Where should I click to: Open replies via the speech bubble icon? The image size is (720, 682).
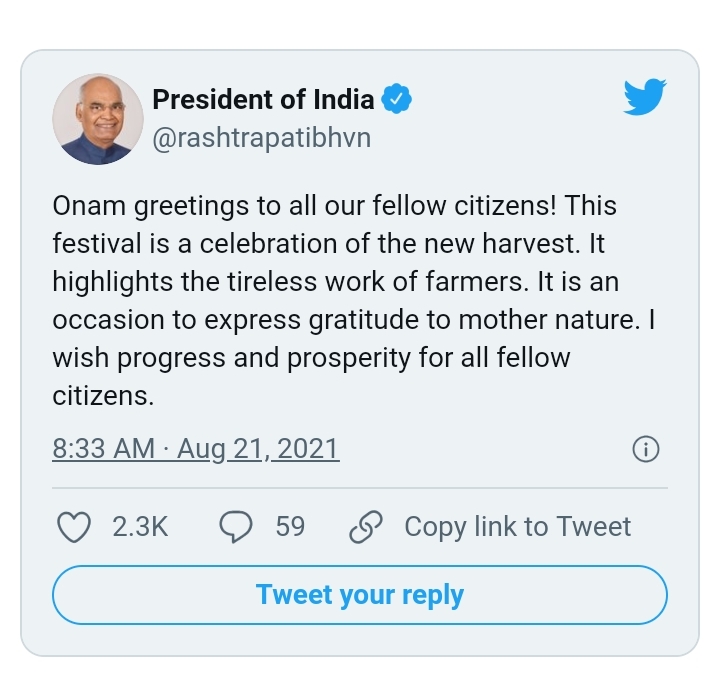click(236, 527)
